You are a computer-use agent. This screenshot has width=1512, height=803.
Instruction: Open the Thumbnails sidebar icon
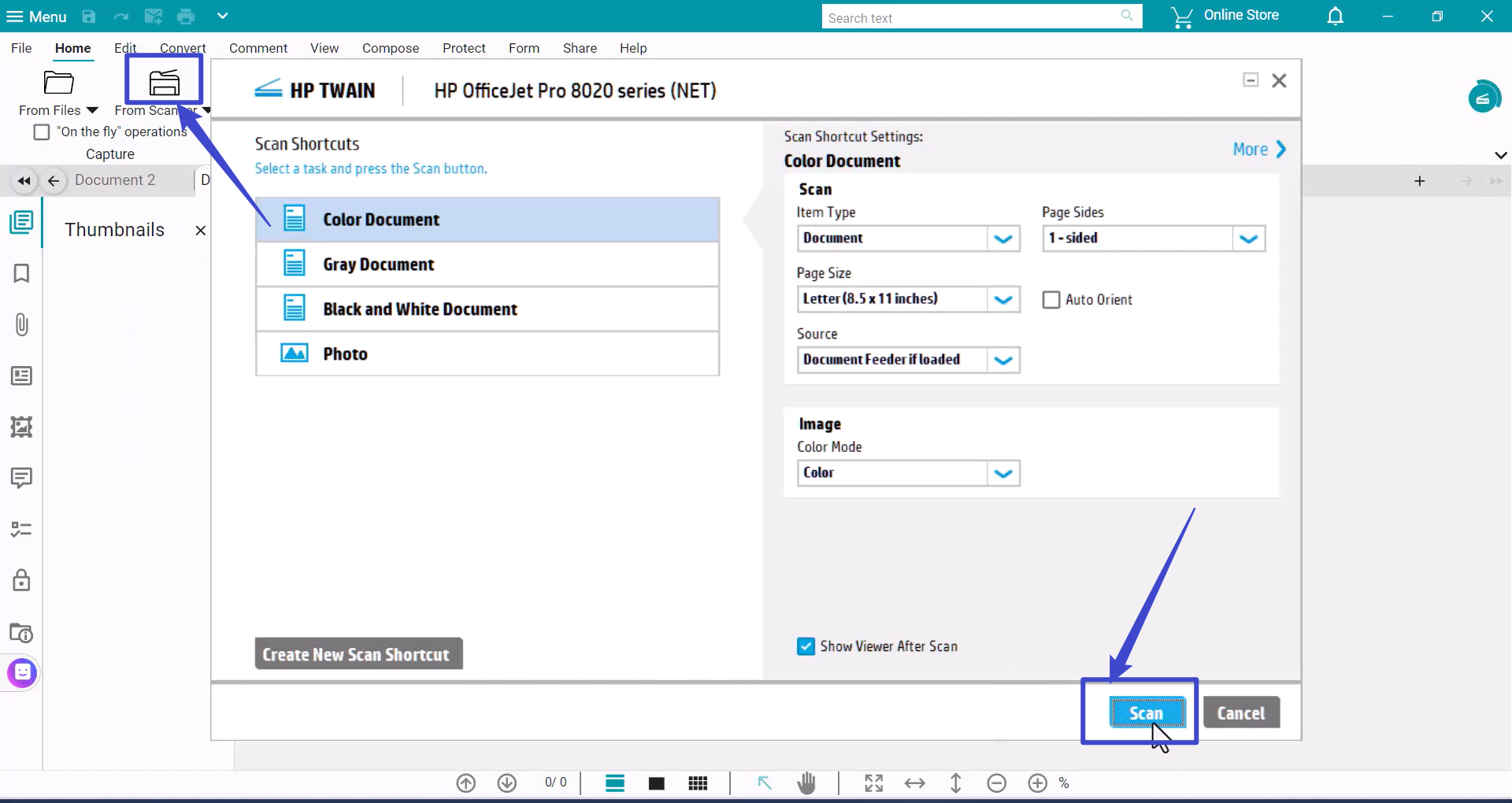(x=21, y=223)
